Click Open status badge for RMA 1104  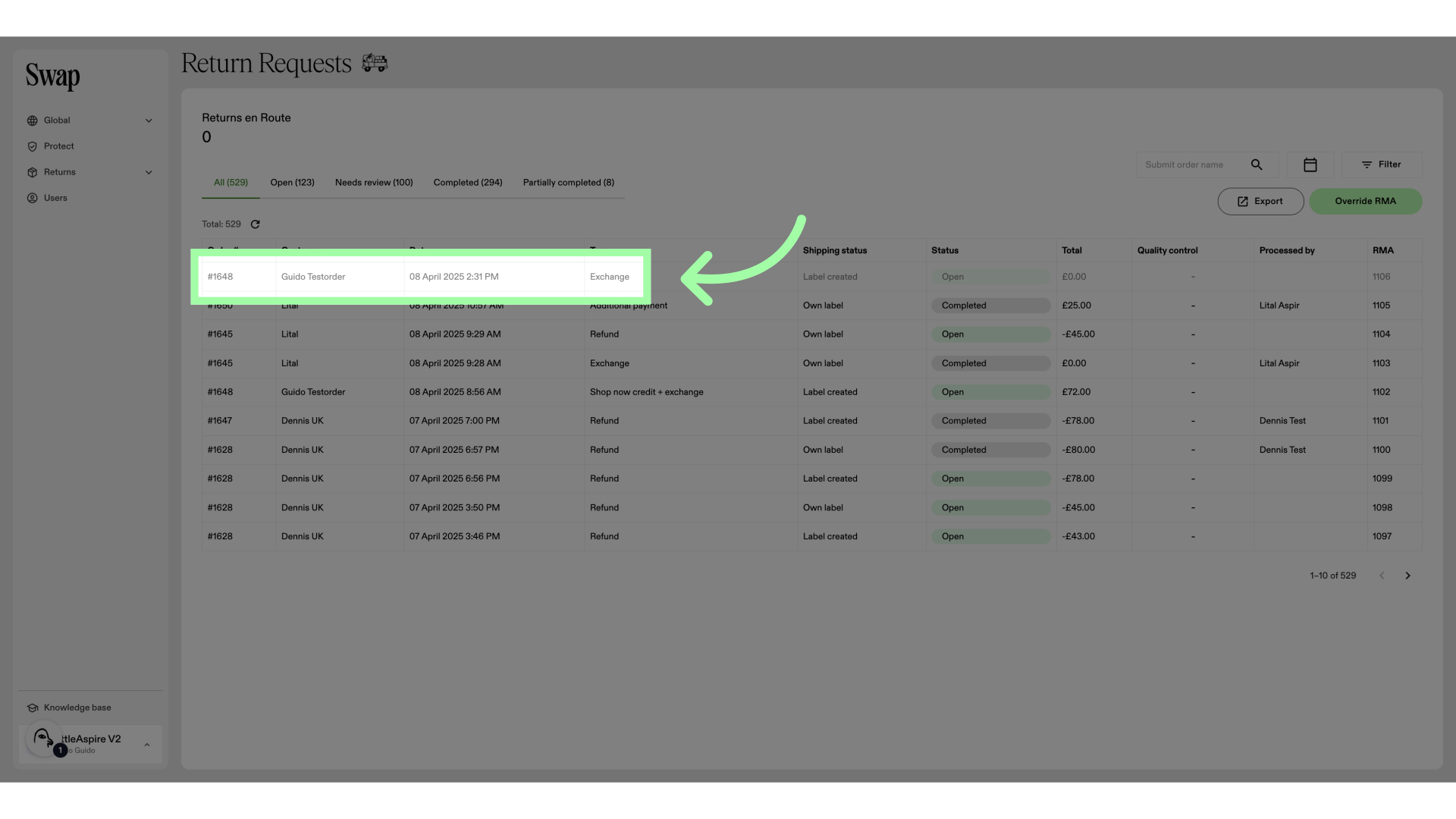tap(990, 334)
